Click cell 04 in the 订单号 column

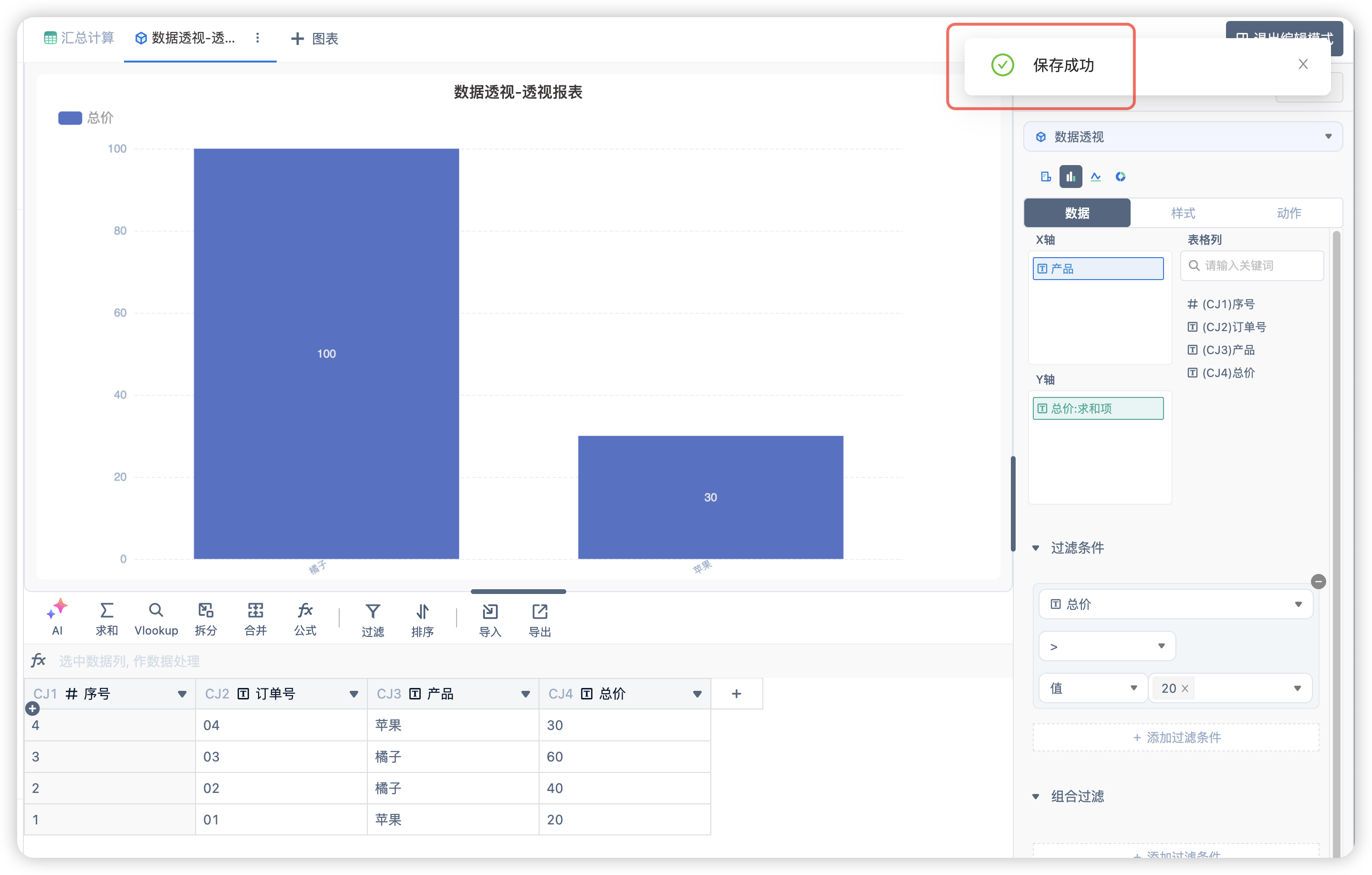(281, 725)
